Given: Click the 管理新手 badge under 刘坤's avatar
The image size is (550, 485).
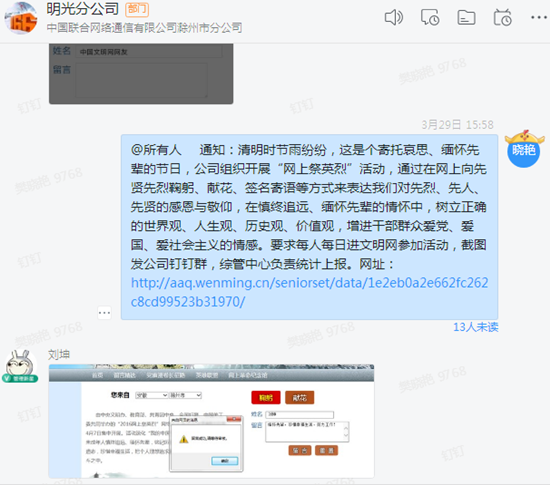Looking at the screenshot, I should click(20, 378).
